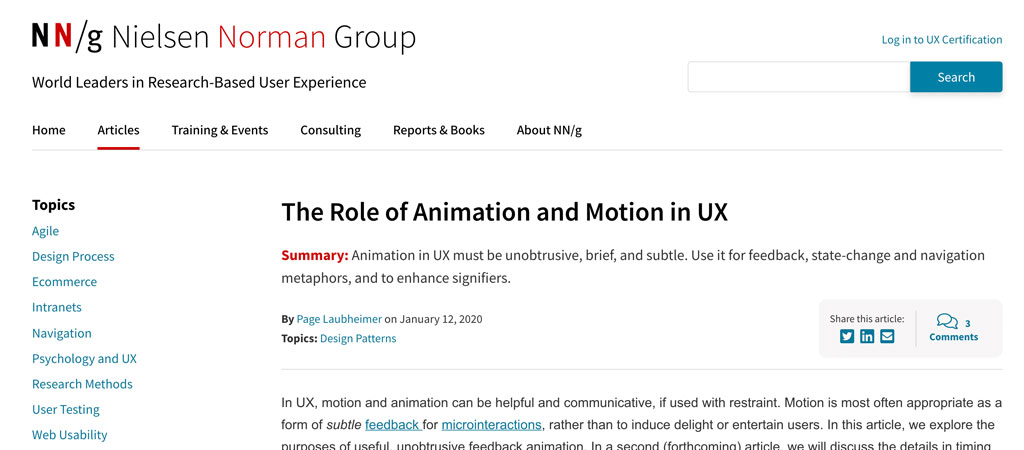Focus the search input field
This screenshot has width=1024, height=450.
pyautogui.click(x=798, y=77)
